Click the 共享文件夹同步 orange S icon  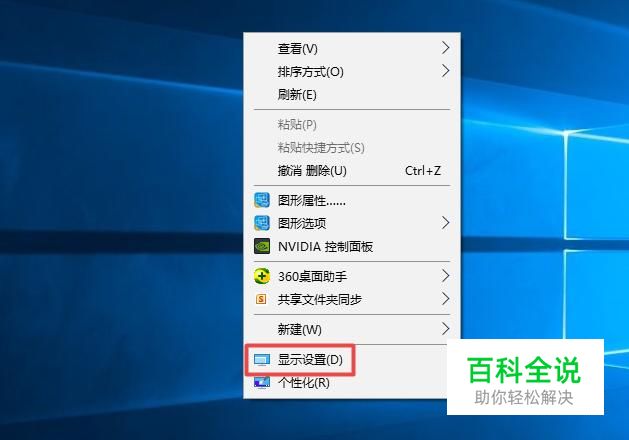coord(261,299)
